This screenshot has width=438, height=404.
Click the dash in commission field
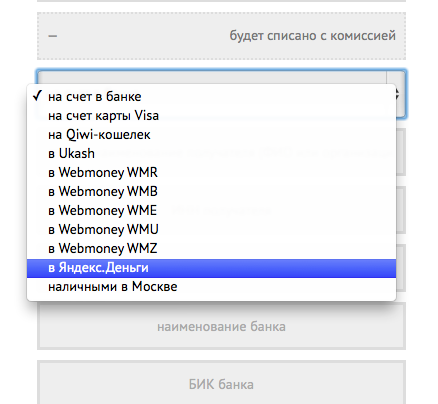coord(53,36)
